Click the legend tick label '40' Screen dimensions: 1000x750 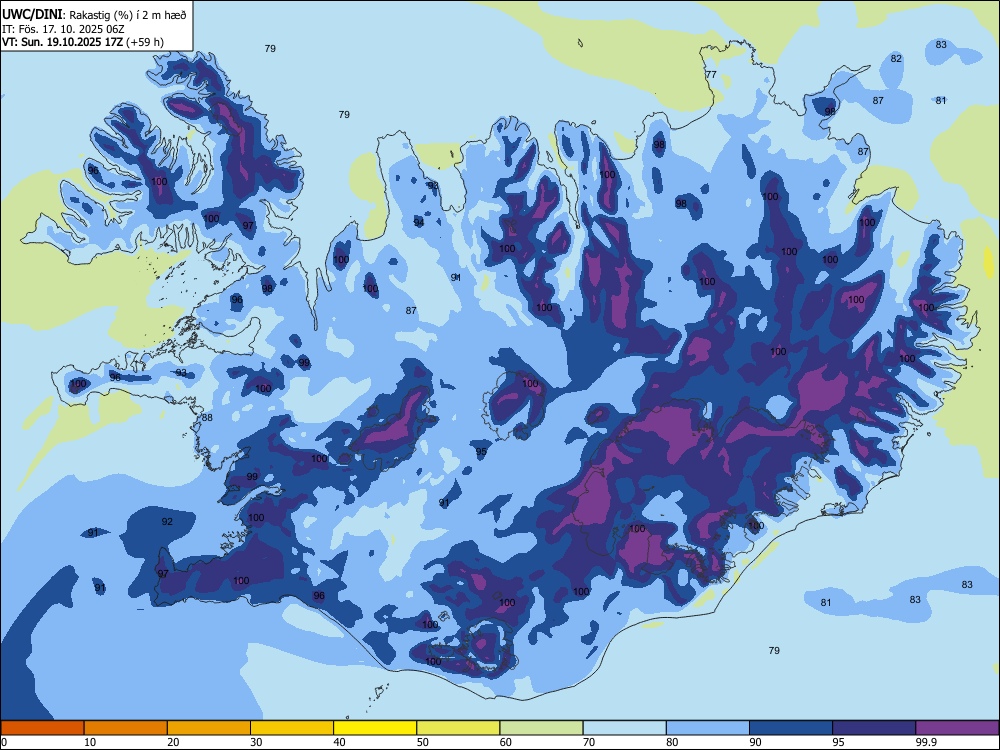[339, 742]
